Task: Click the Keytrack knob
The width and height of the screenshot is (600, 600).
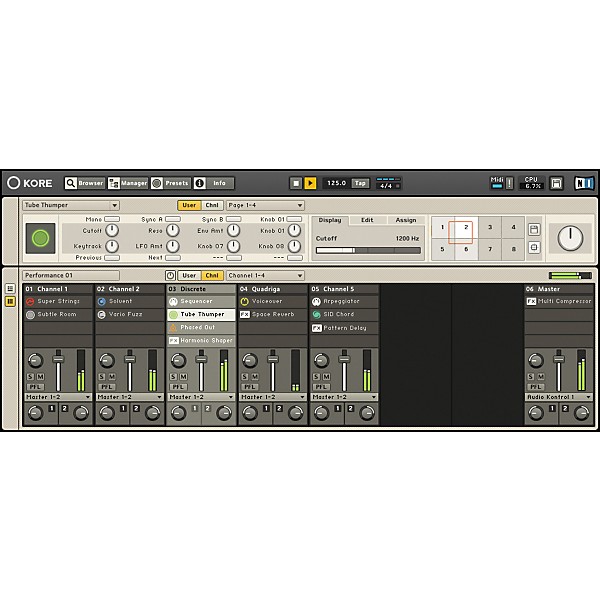Action: 112,246
